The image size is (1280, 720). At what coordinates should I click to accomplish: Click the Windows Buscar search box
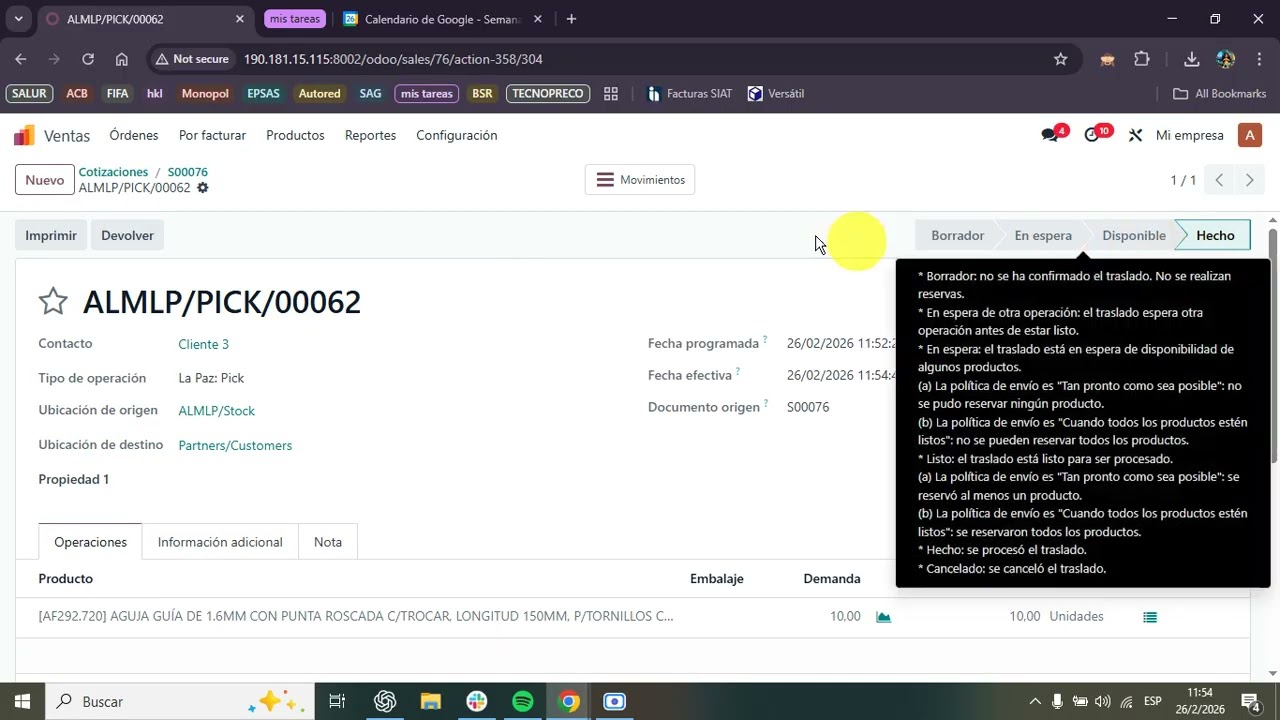coord(180,701)
